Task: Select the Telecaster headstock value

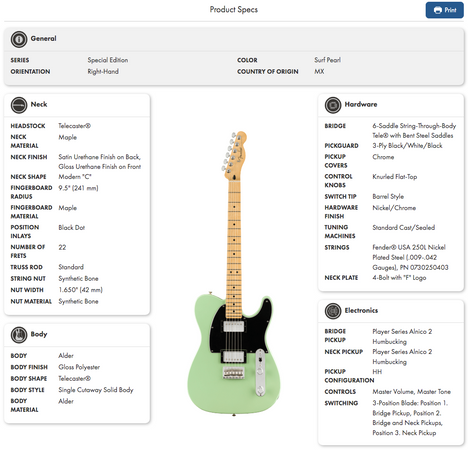Action: pyautogui.click(x=75, y=126)
